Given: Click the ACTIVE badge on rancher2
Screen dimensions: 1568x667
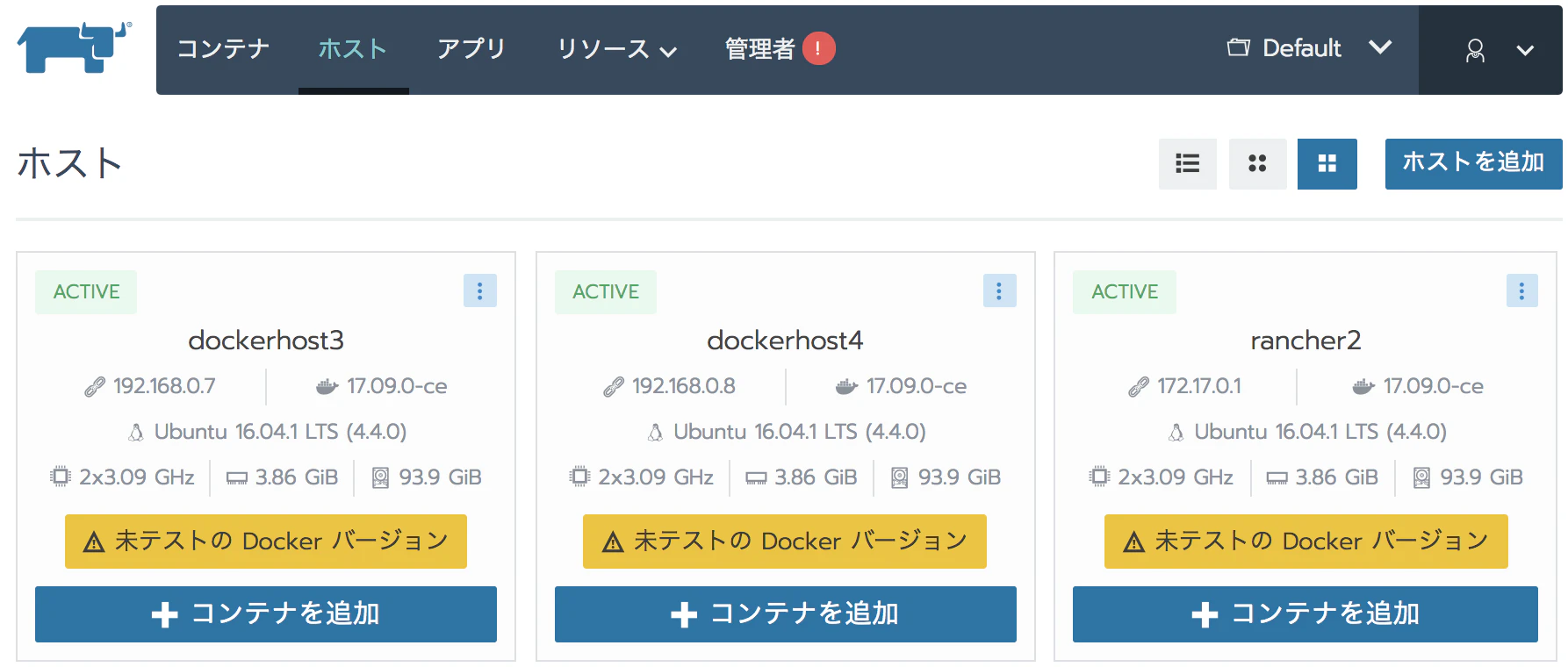Looking at the screenshot, I should point(1125,291).
